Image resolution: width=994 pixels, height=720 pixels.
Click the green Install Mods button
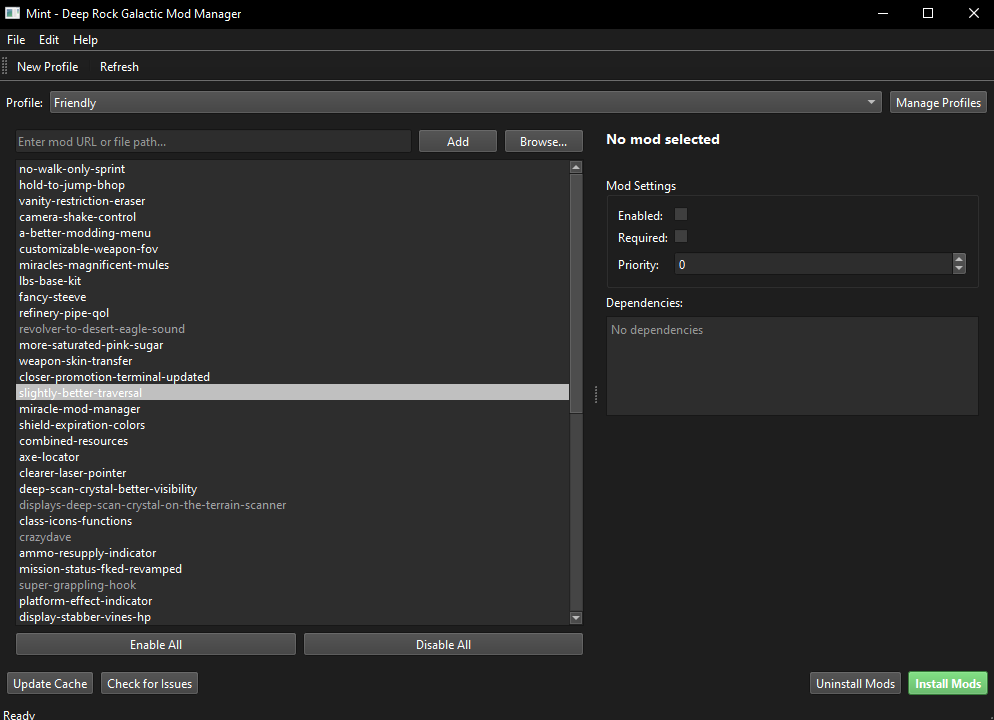pos(948,684)
